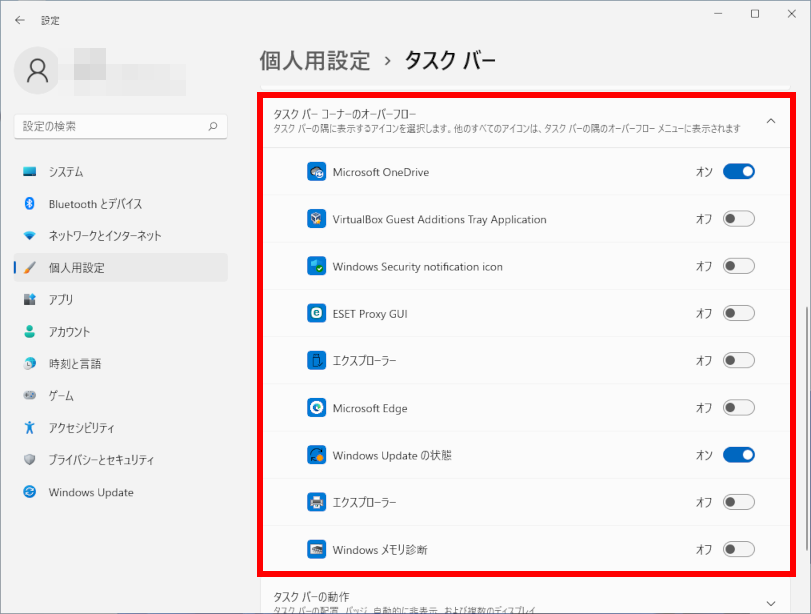This screenshot has height=614, width=811.
Task: Click the システム monitor icon
Action: click(29, 172)
